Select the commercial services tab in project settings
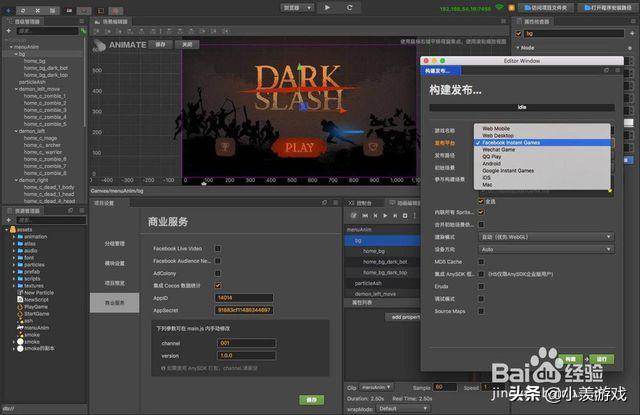This screenshot has height=415, width=640. click(115, 303)
